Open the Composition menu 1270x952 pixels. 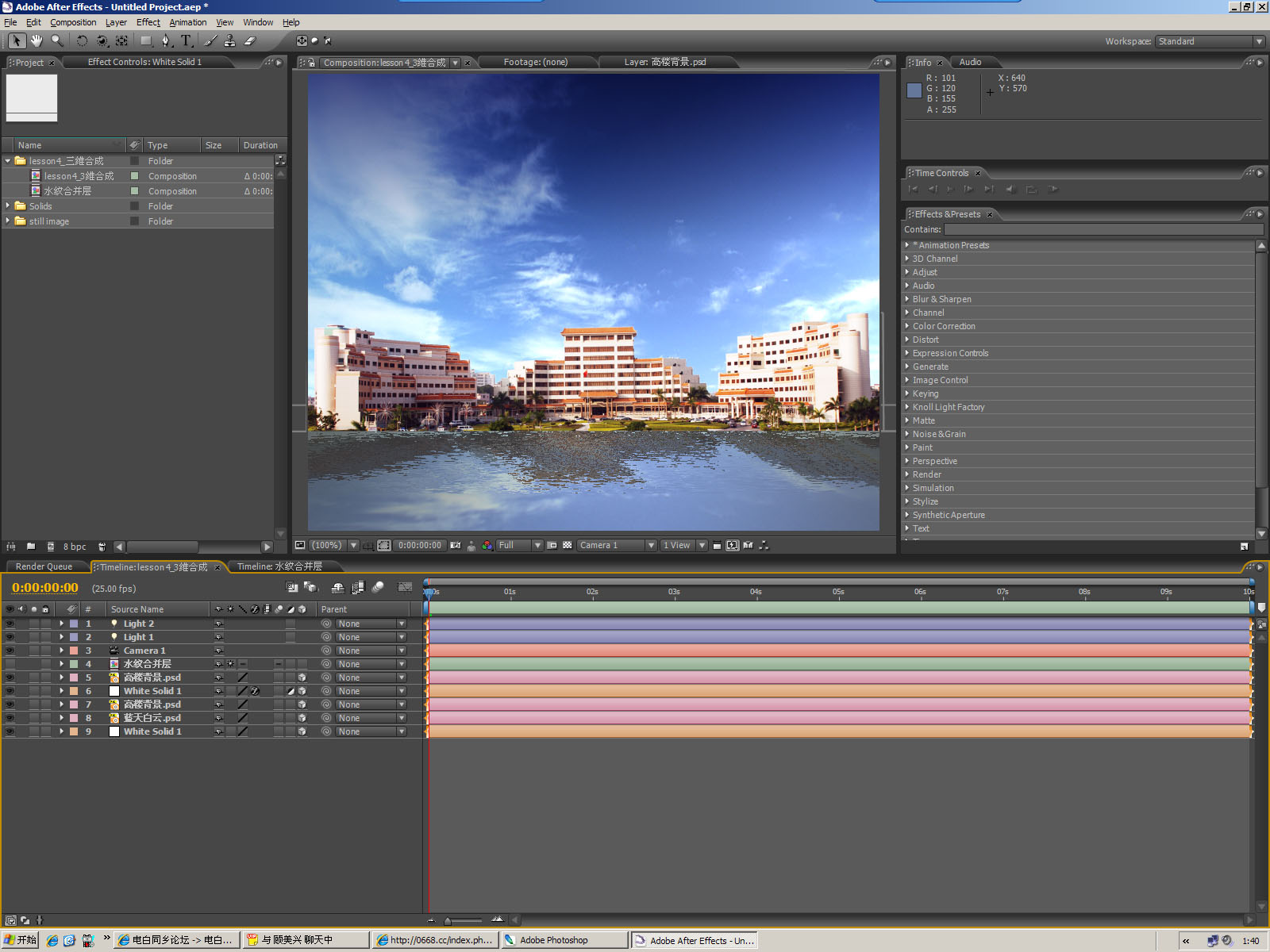point(73,22)
